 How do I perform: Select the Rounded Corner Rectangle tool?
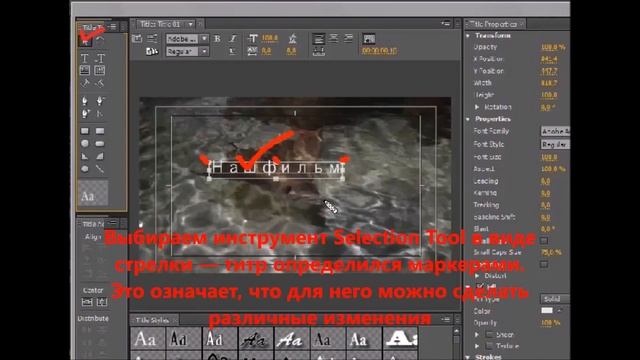coord(100,131)
